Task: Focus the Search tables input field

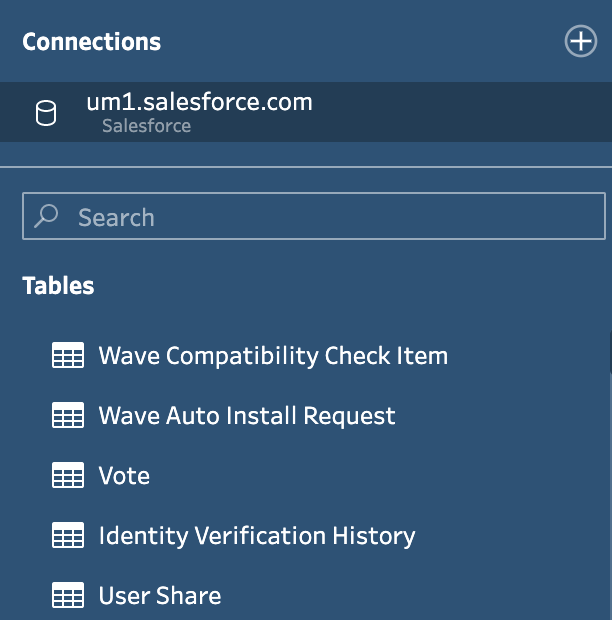Action: [314, 216]
